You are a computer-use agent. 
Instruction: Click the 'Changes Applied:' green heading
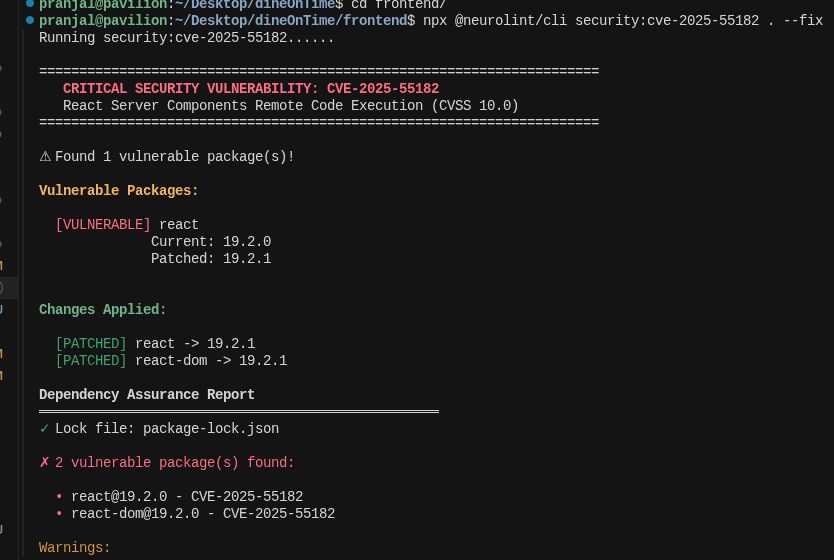tap(103, 310)
